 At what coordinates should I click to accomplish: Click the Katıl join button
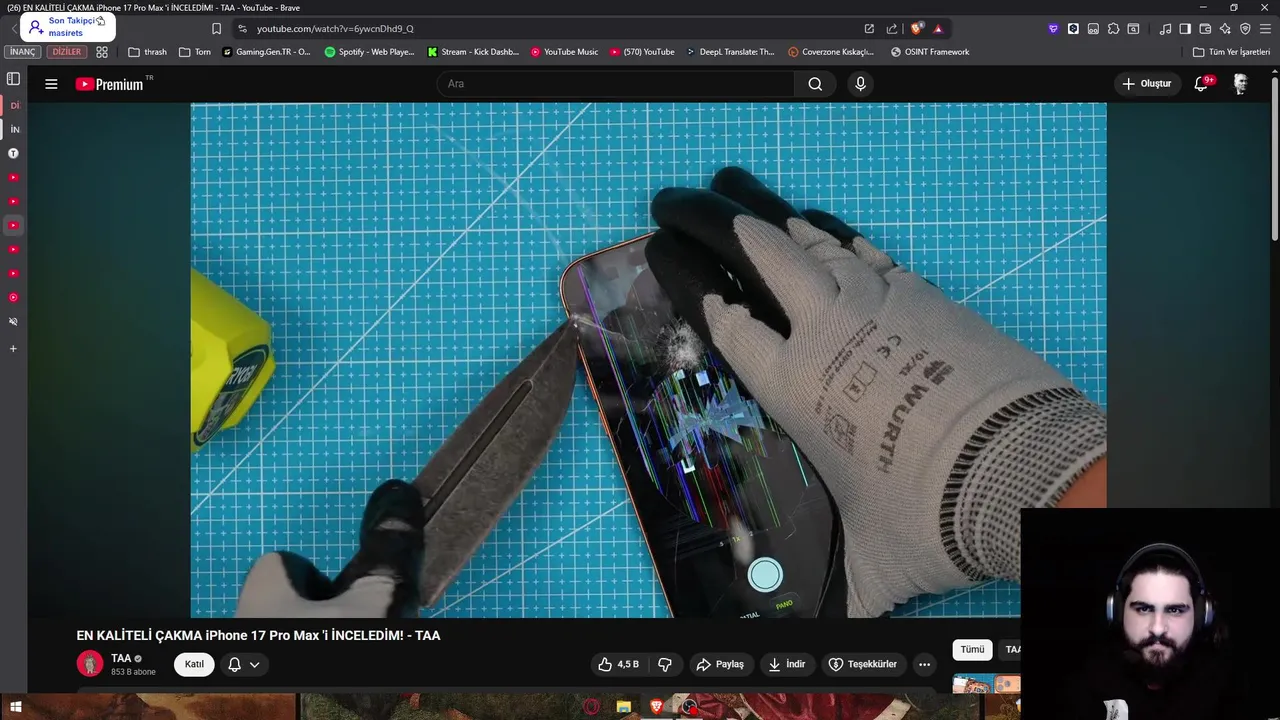tap(194, 664)
